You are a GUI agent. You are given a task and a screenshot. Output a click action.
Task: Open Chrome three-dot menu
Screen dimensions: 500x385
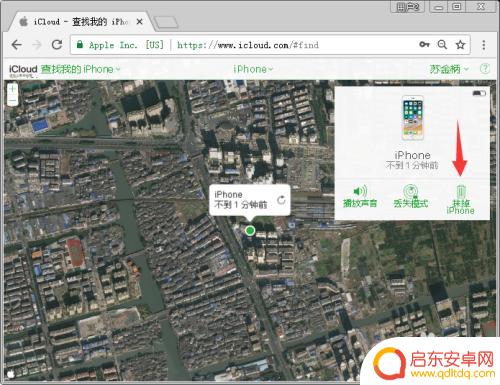[x=484, y=45]
